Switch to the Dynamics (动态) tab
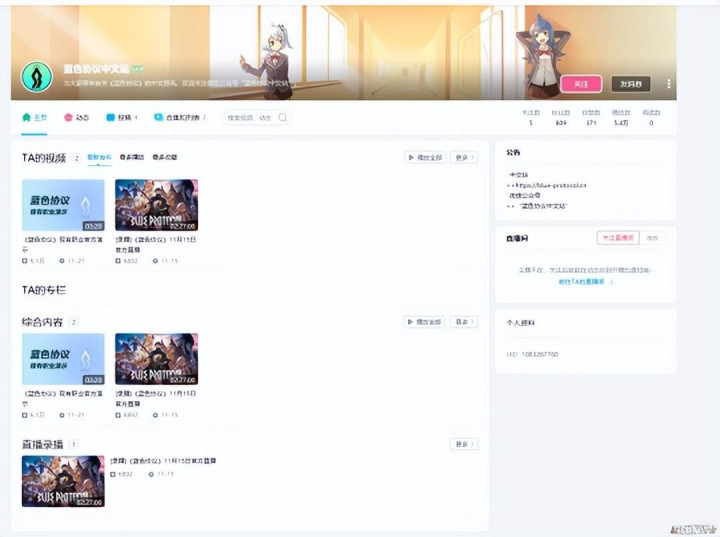This screenshot has height=537, width=720. [82, 118]
